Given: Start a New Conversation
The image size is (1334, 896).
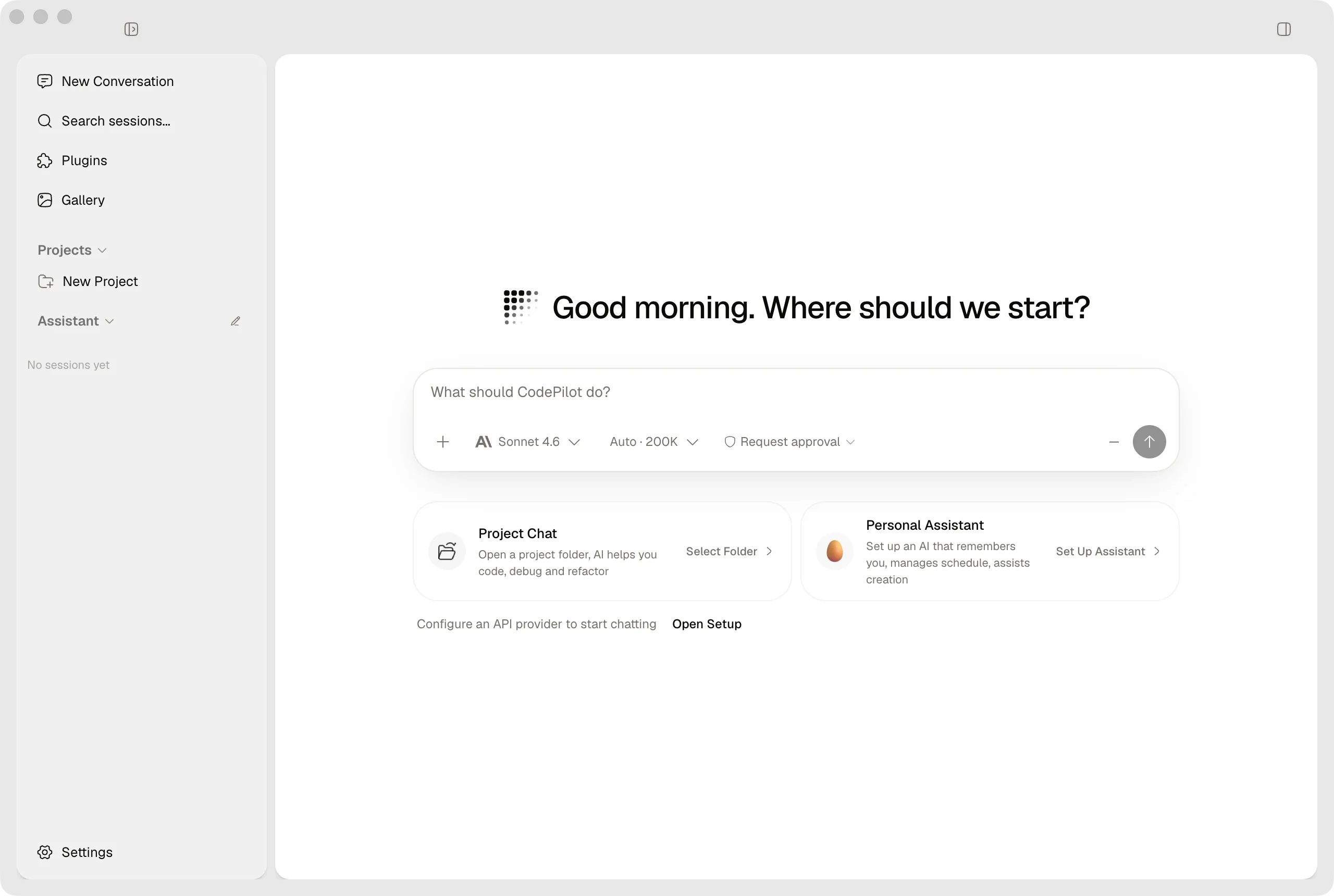Looking at the screenshot, I should pyautogui.click(x=141, y=81).
